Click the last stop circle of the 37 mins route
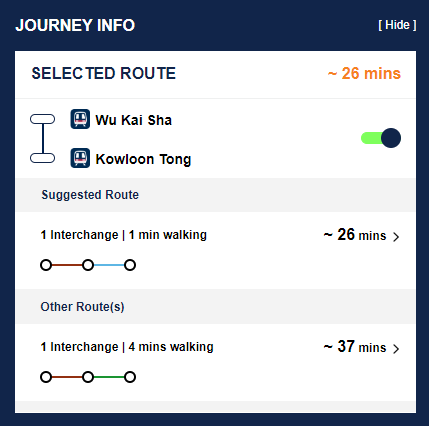The height and width of the screenshot is (426, 429). (x=130, y=377)
